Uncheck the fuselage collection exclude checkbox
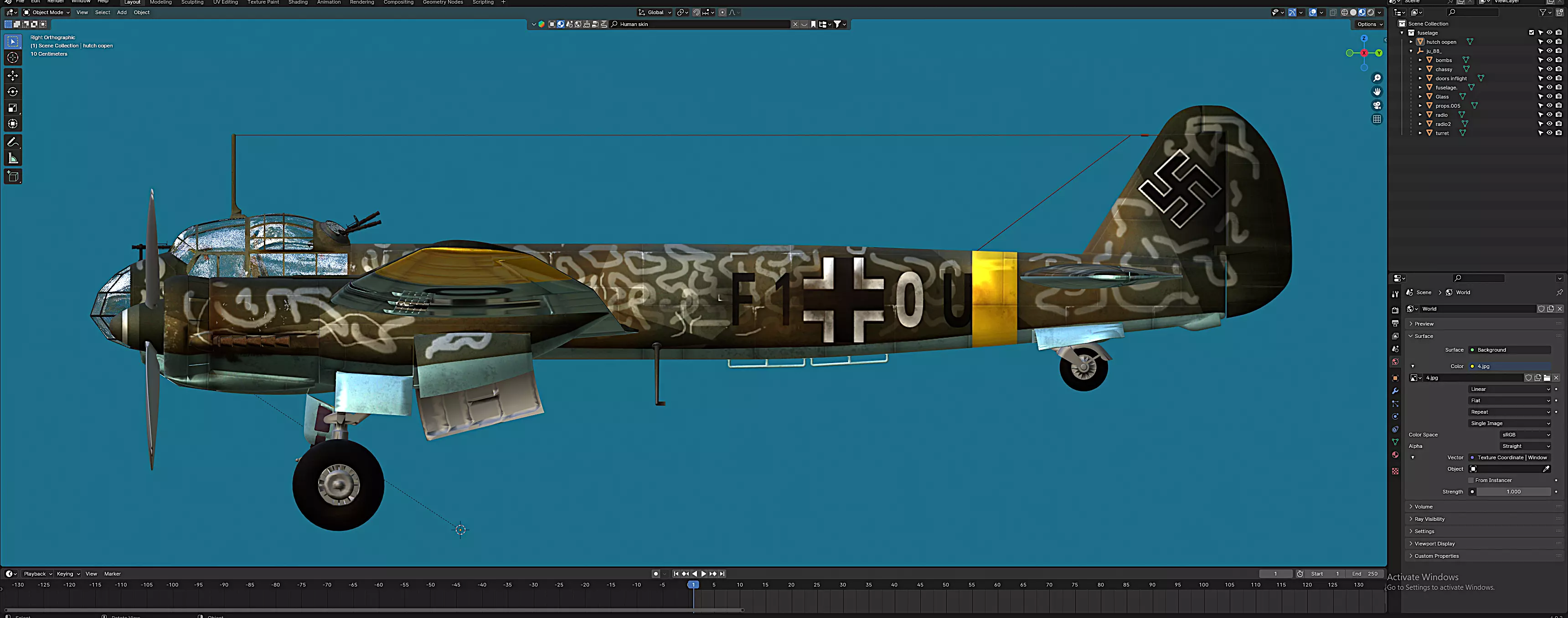Image resolution: width=1568 pixels, height=618 pixels. (x=1532, y=33)
